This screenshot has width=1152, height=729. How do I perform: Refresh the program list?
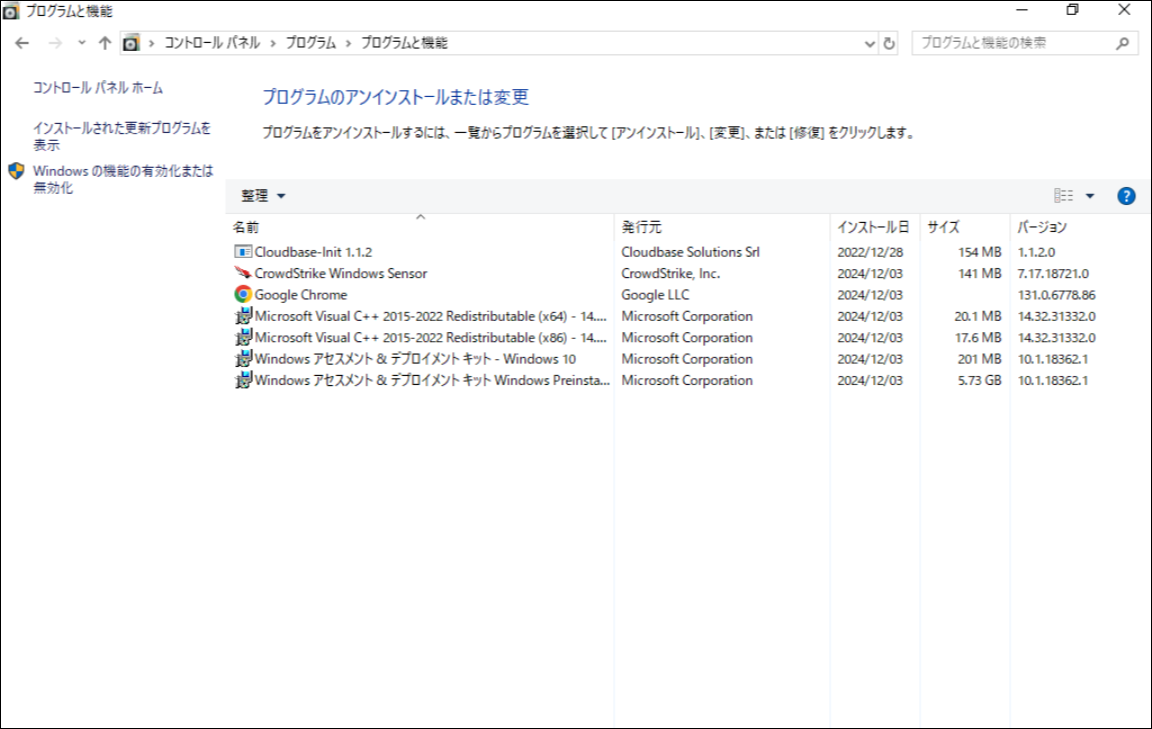(889, 43)
